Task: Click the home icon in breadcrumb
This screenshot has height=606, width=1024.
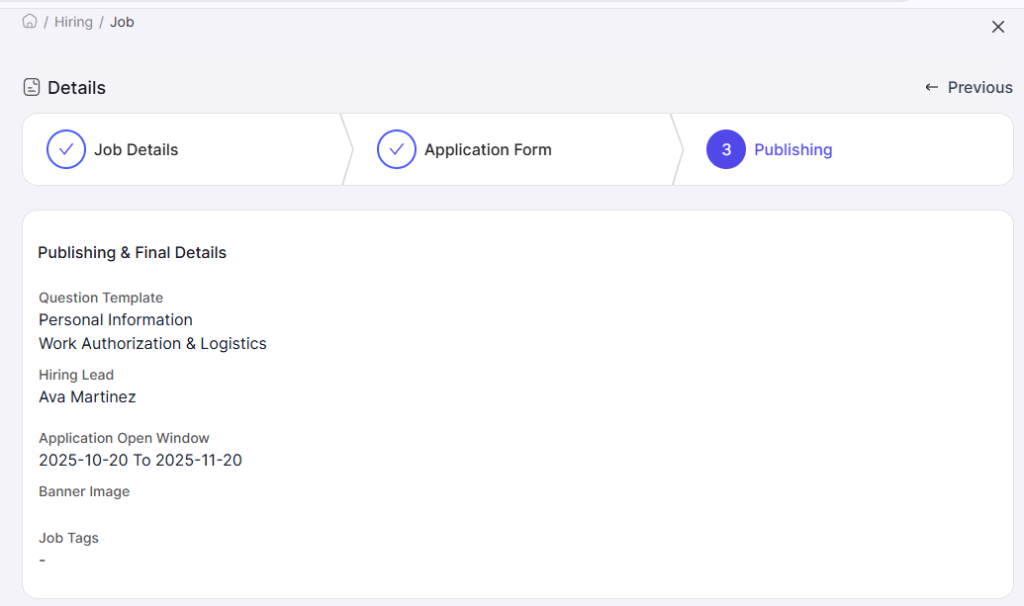Action: (30, 21)
